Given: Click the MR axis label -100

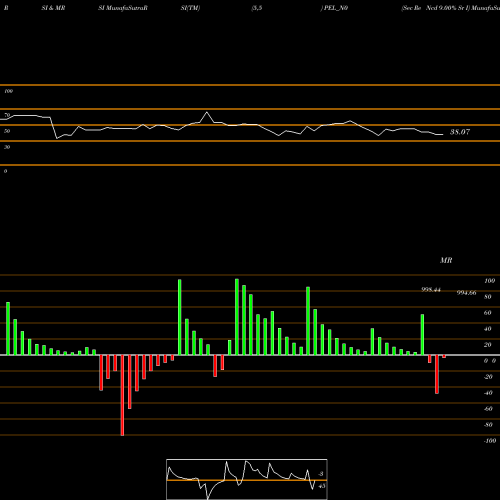Looking at the screenshot, I should (x=490, y=441).
